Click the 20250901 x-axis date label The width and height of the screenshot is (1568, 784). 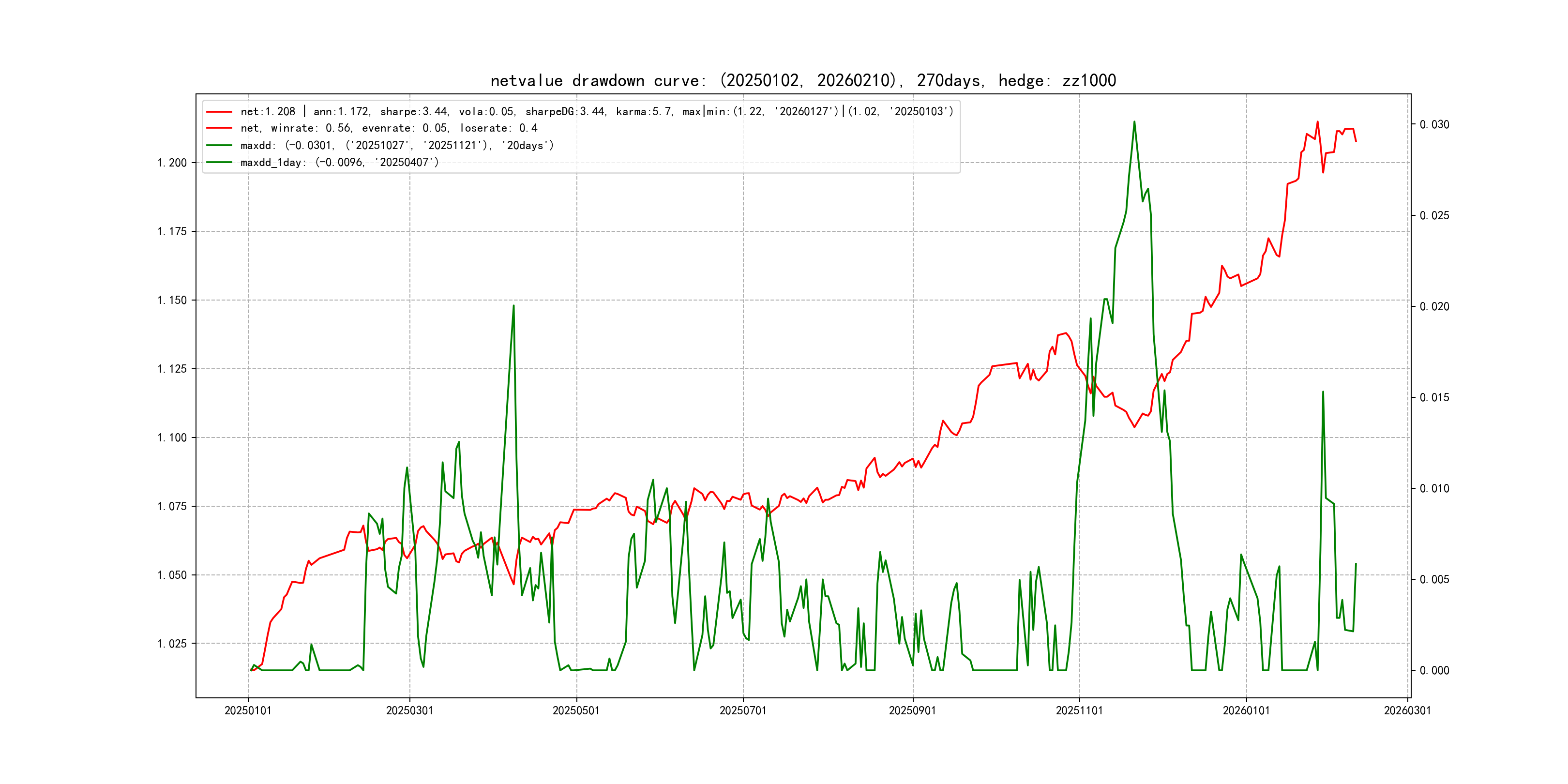tap(912, 711)
